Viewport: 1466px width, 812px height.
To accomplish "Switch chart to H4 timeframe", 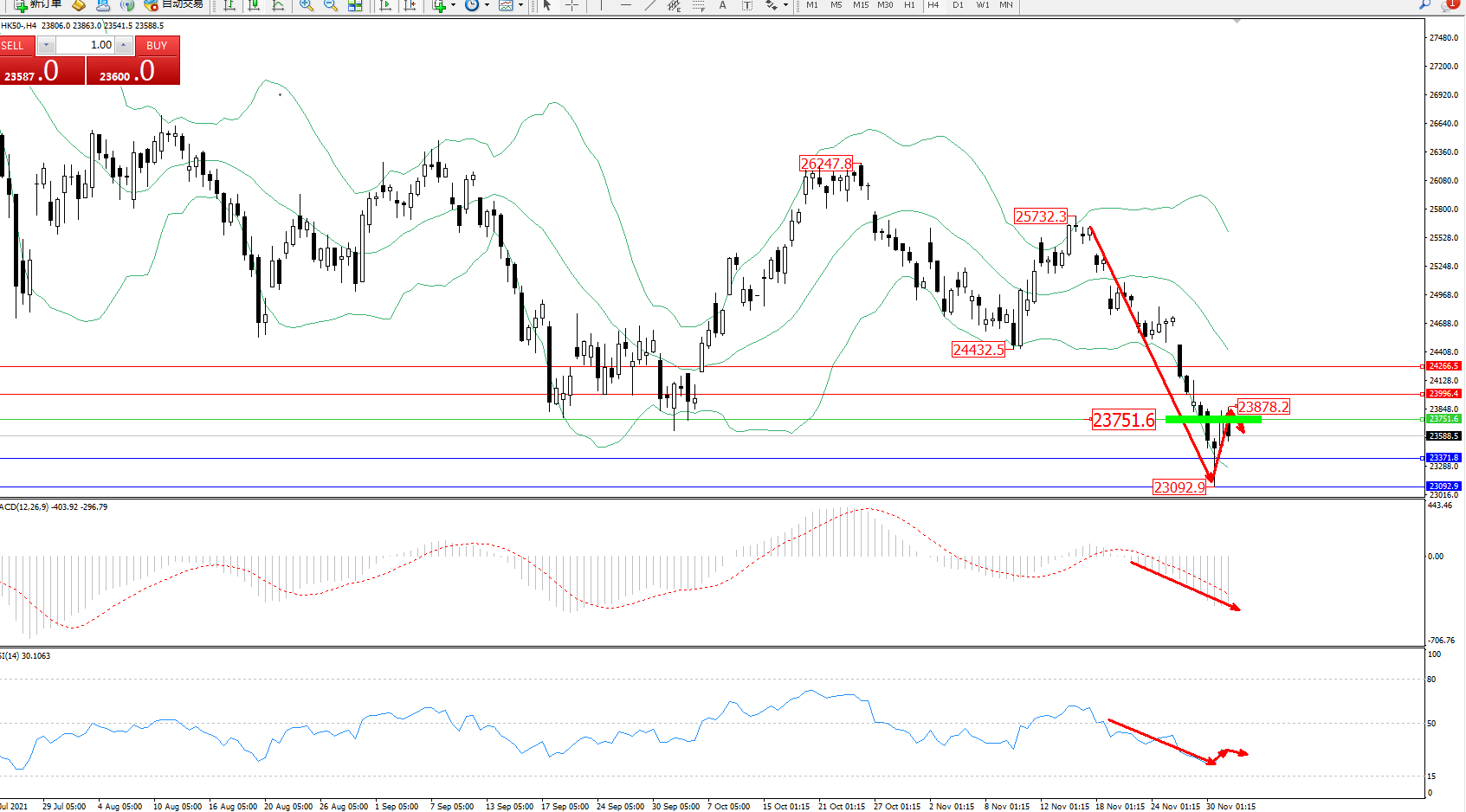I will [933, 5].
